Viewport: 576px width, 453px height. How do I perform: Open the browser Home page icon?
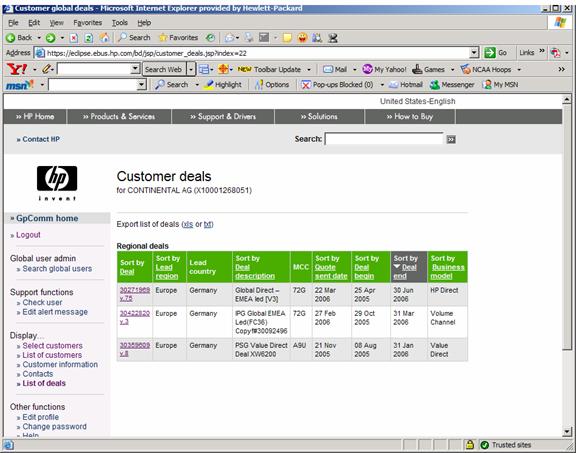(105, 37)
